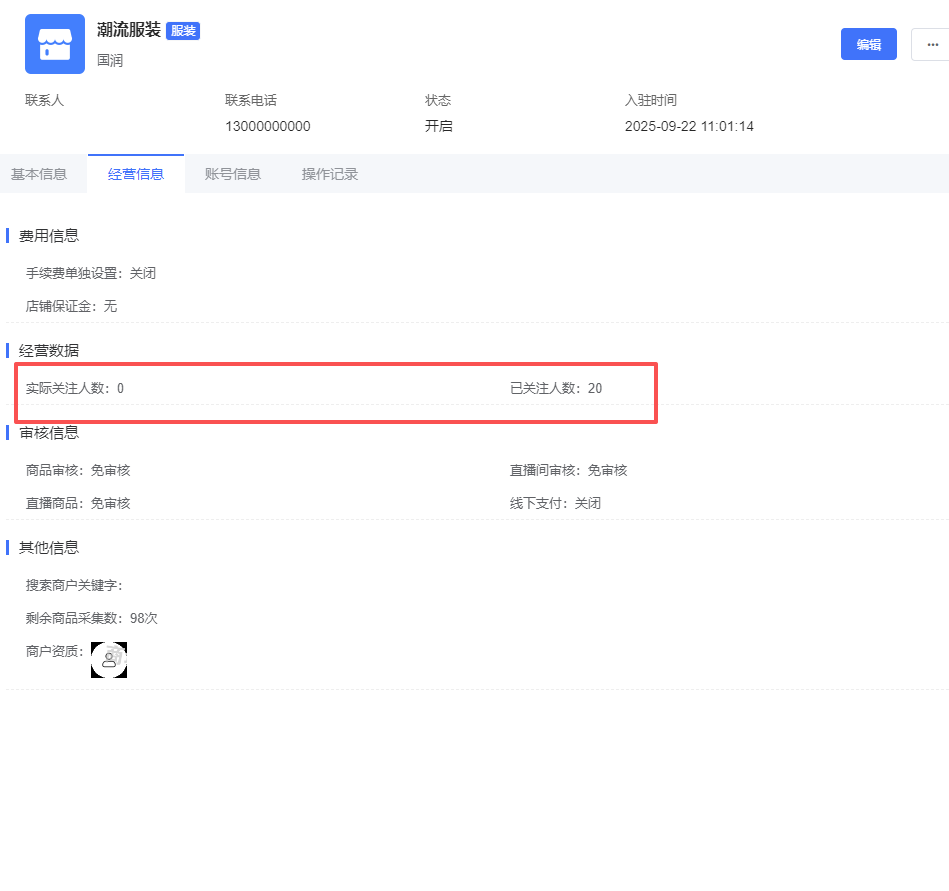Open the 账号信息 tab
The image size is (949, 891).
click(233, 174)
